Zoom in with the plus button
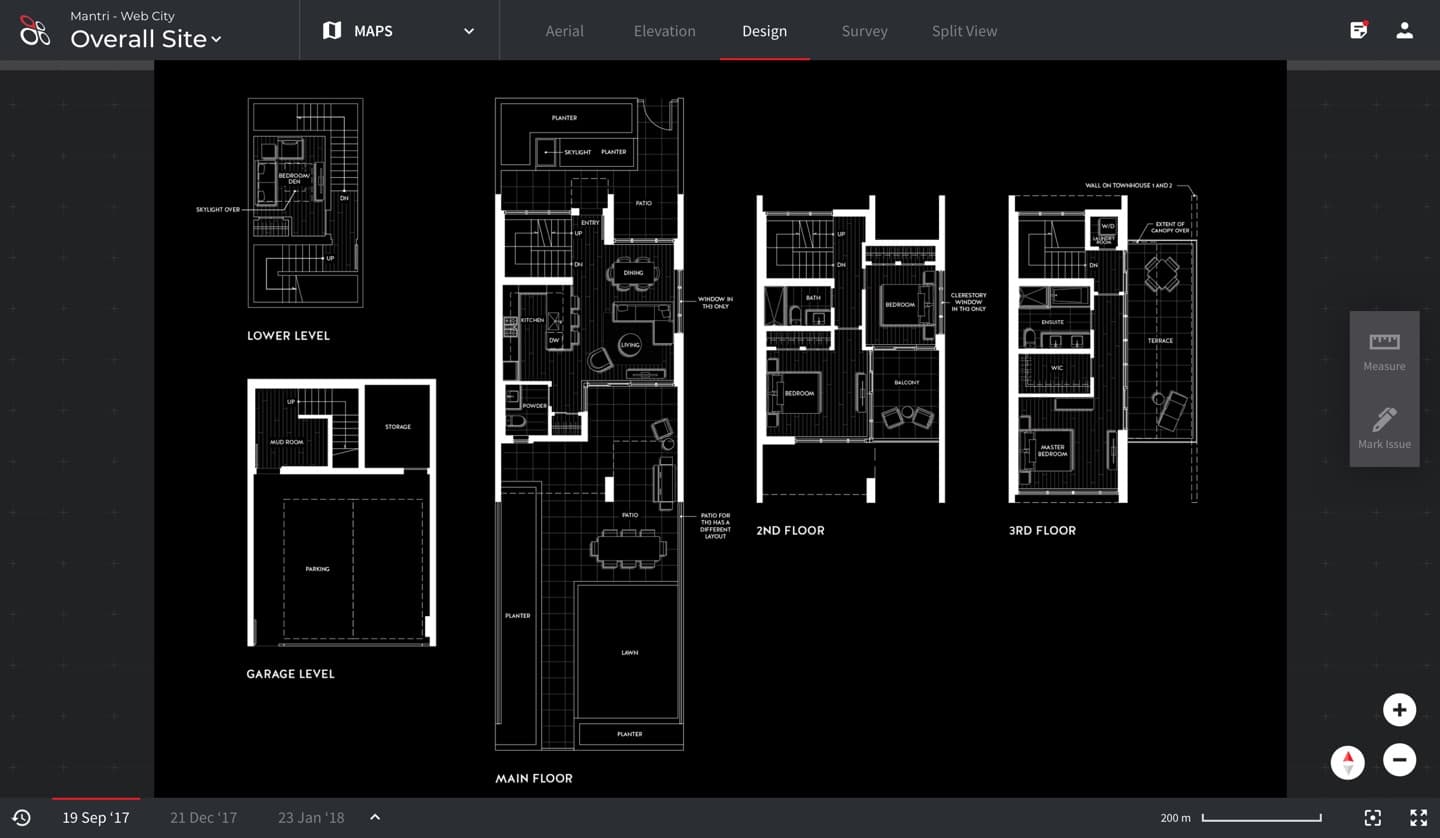The height and width of the screenshot is (838, 1440). click(1400, 710)
